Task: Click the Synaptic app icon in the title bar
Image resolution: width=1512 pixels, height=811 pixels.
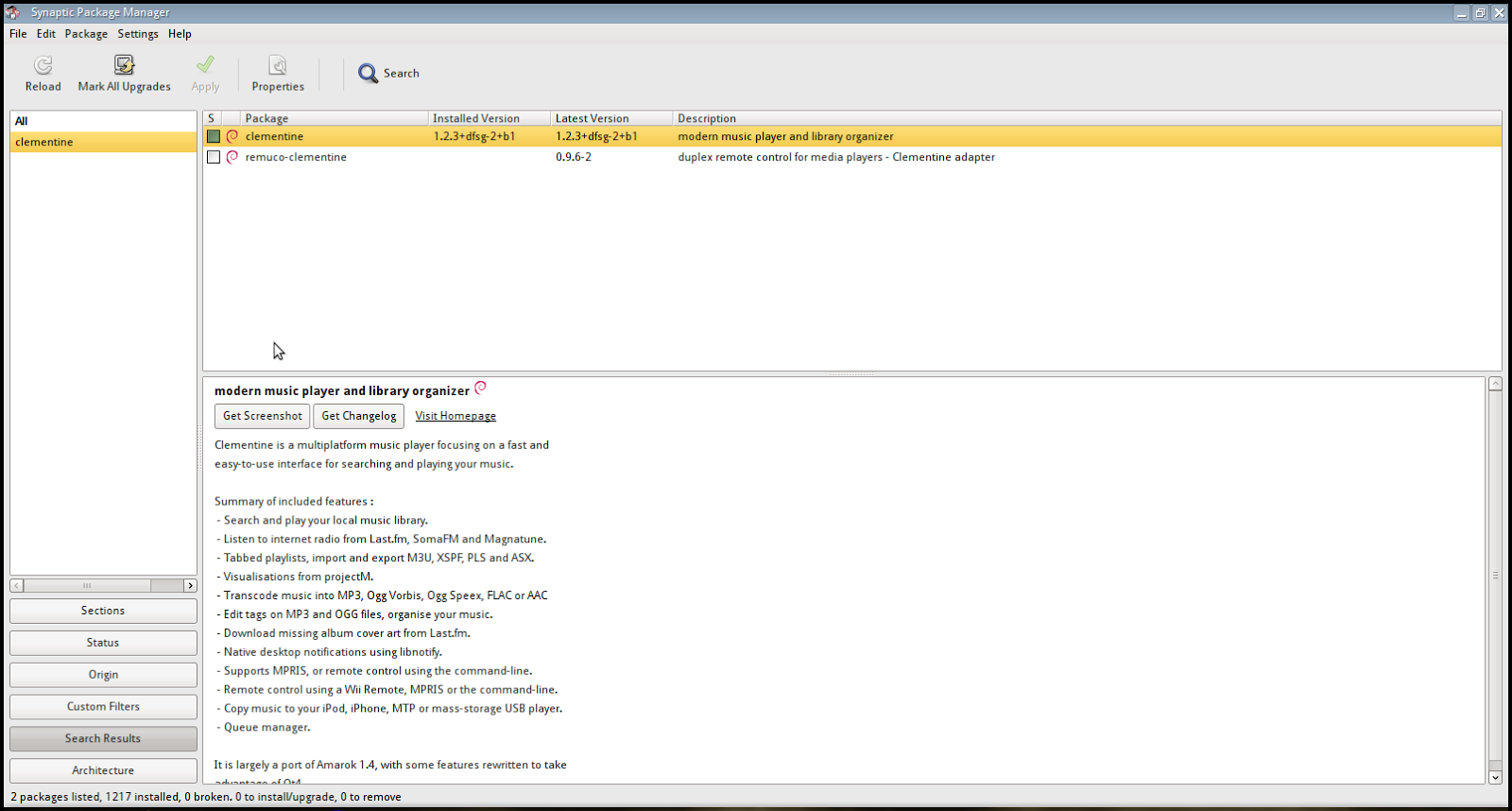Action: [12, 12]
